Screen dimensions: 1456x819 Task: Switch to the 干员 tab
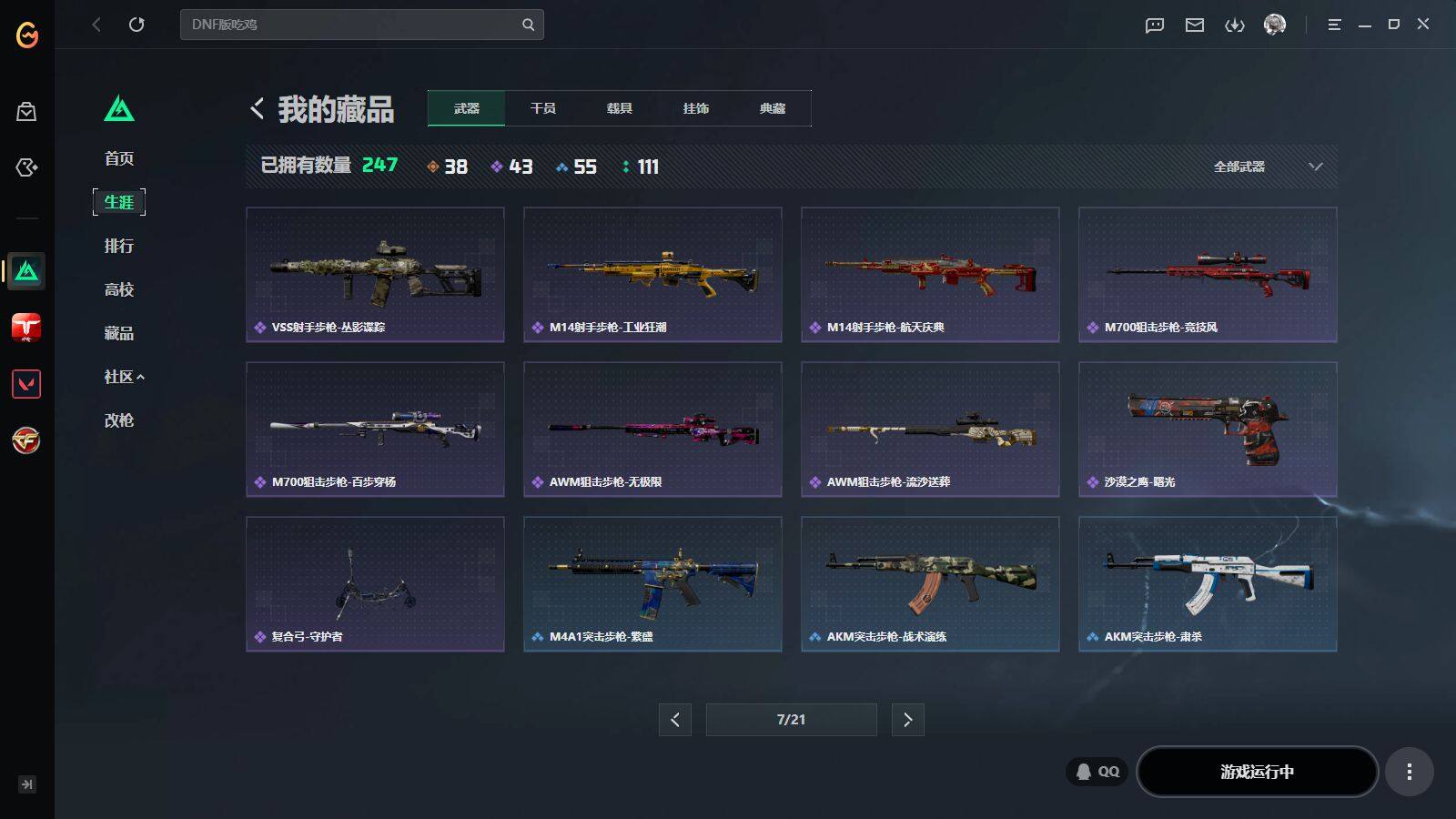543,108
